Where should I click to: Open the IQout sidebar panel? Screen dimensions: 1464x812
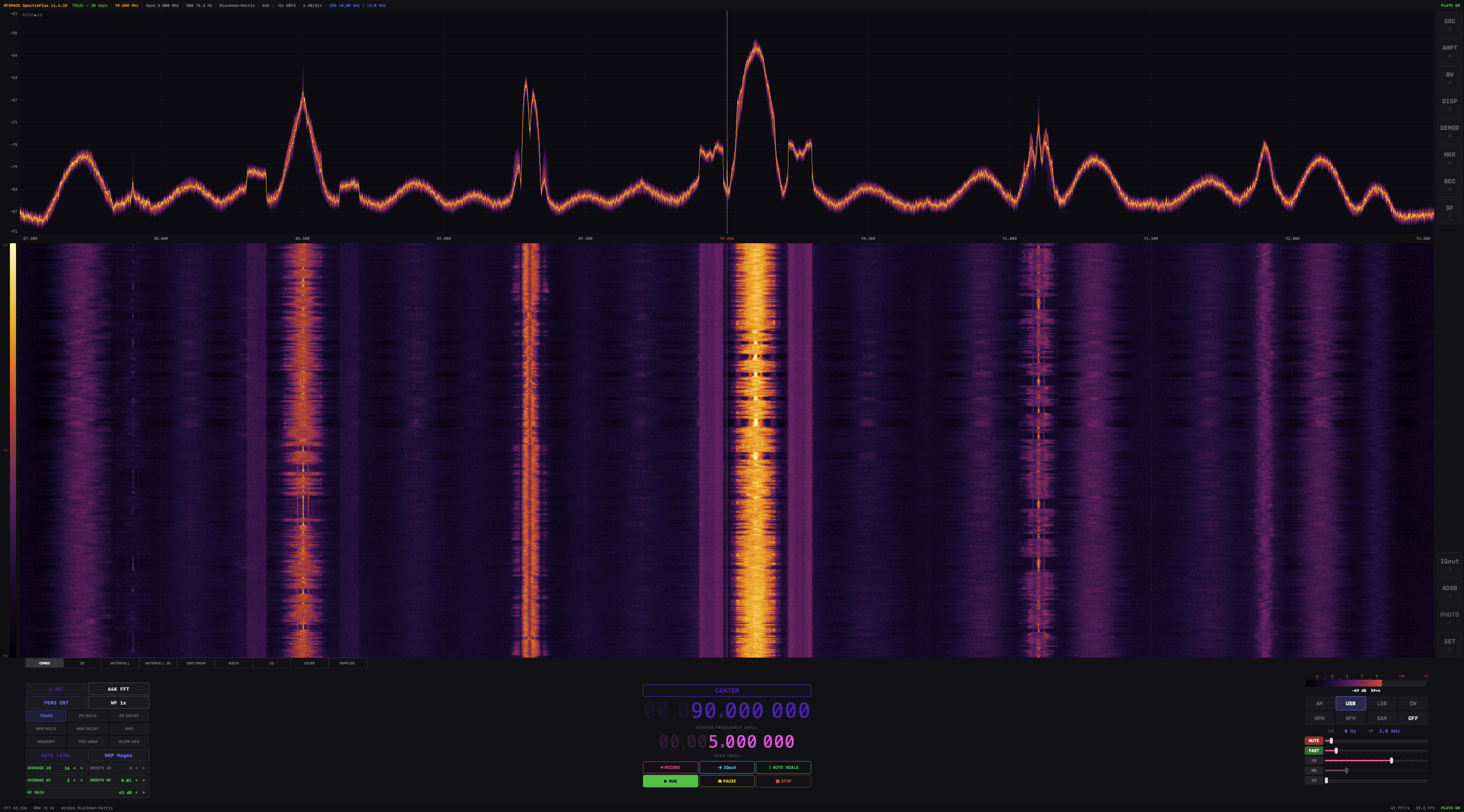tap(1449, 565)
